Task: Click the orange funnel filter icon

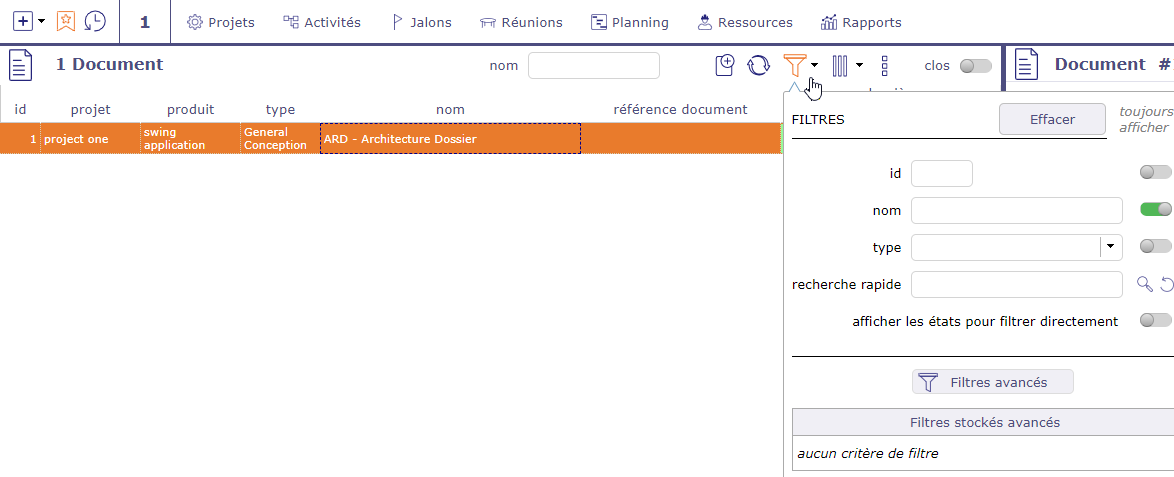Action: pyautogui.click(x=794, y=66)
